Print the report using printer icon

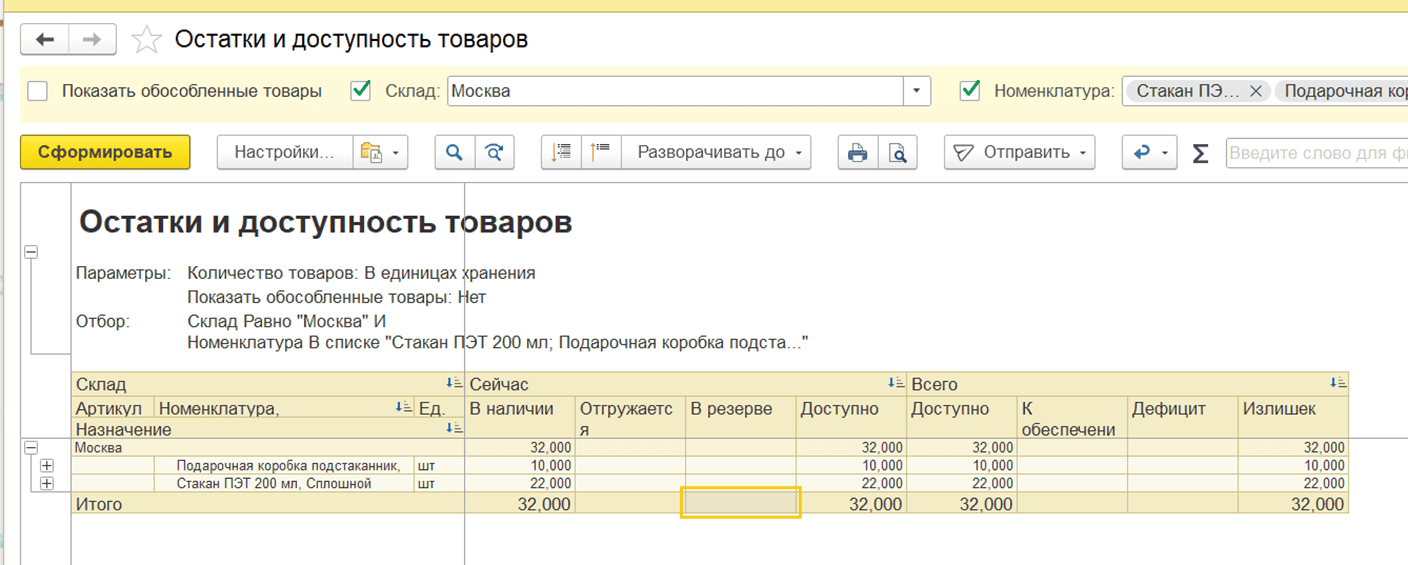[857, 153]
